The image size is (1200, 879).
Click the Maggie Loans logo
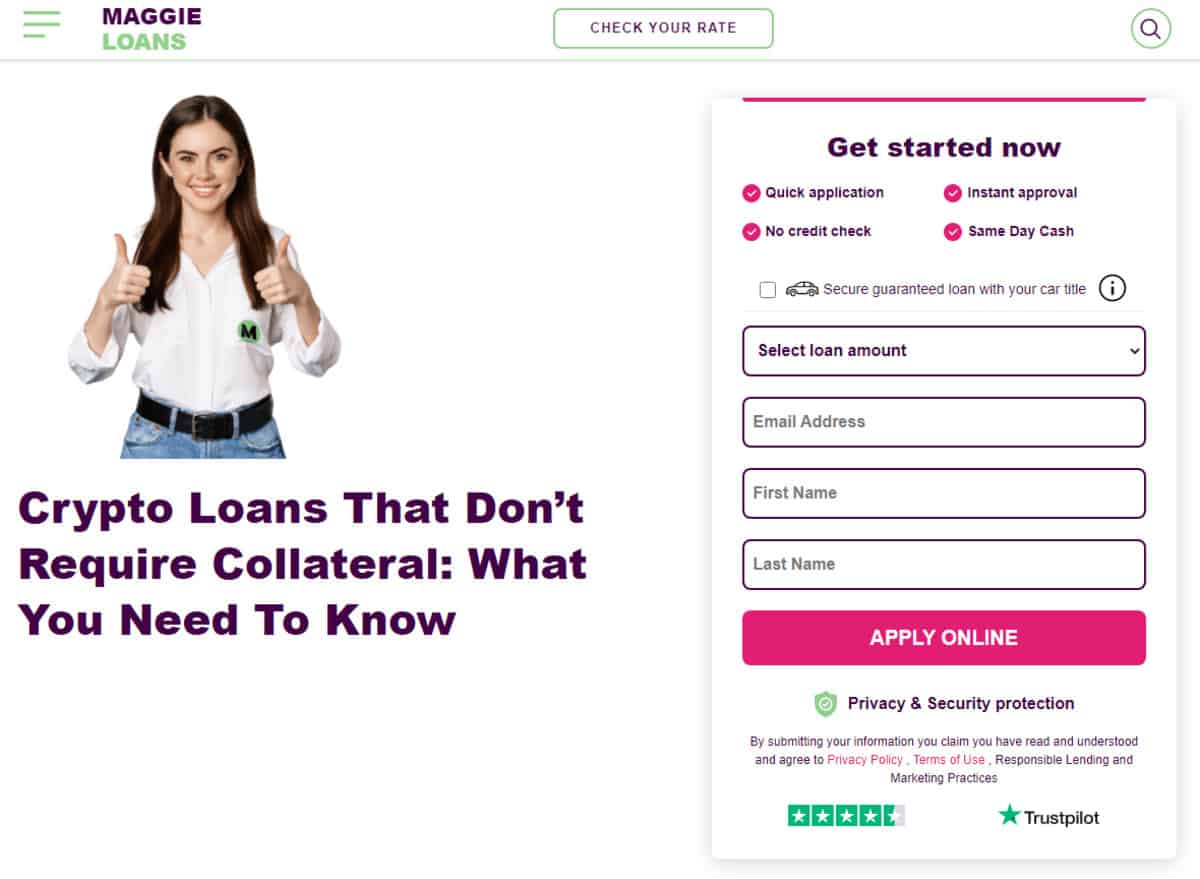coord(151,29)
